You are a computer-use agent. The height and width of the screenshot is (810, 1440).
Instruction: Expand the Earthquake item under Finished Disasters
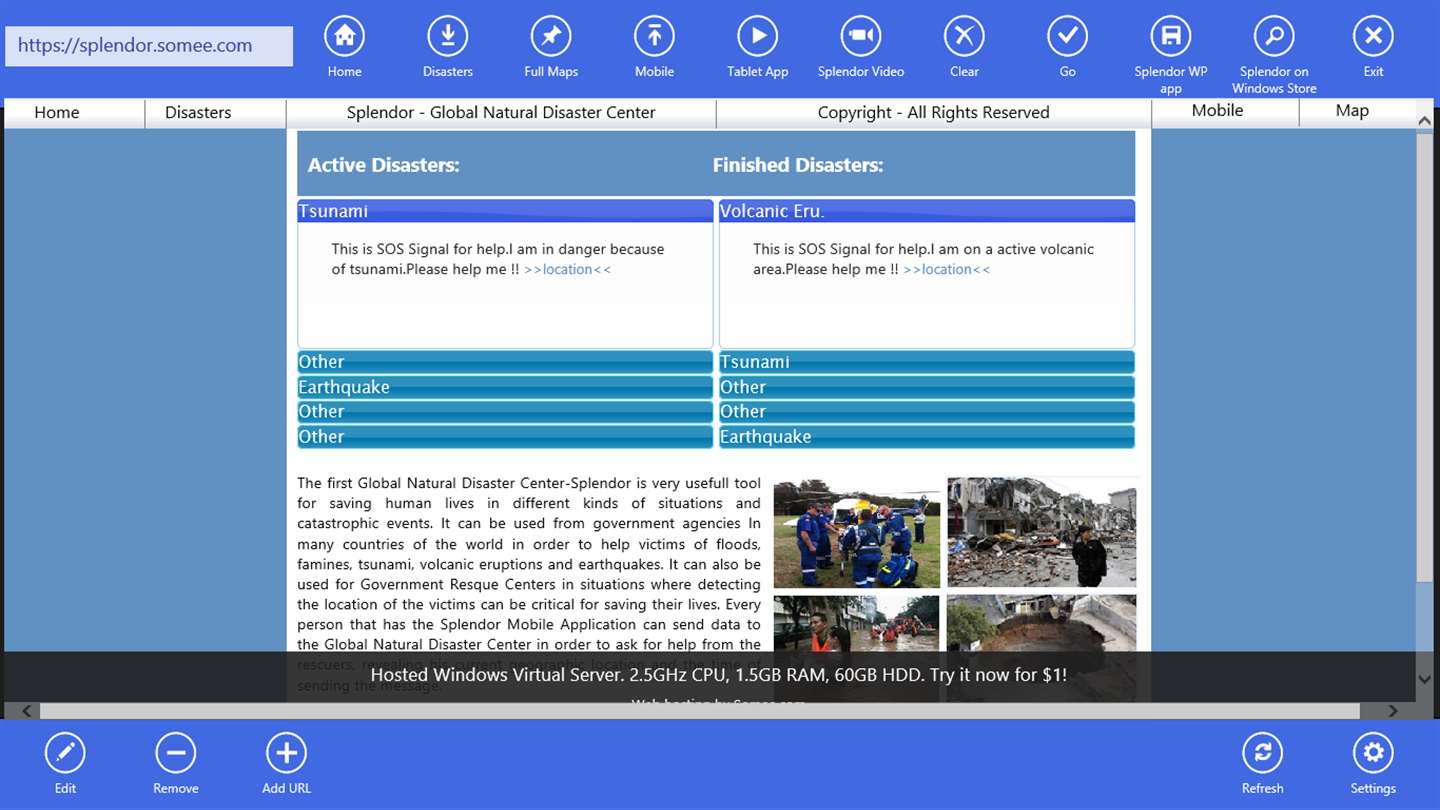point(927,437)
